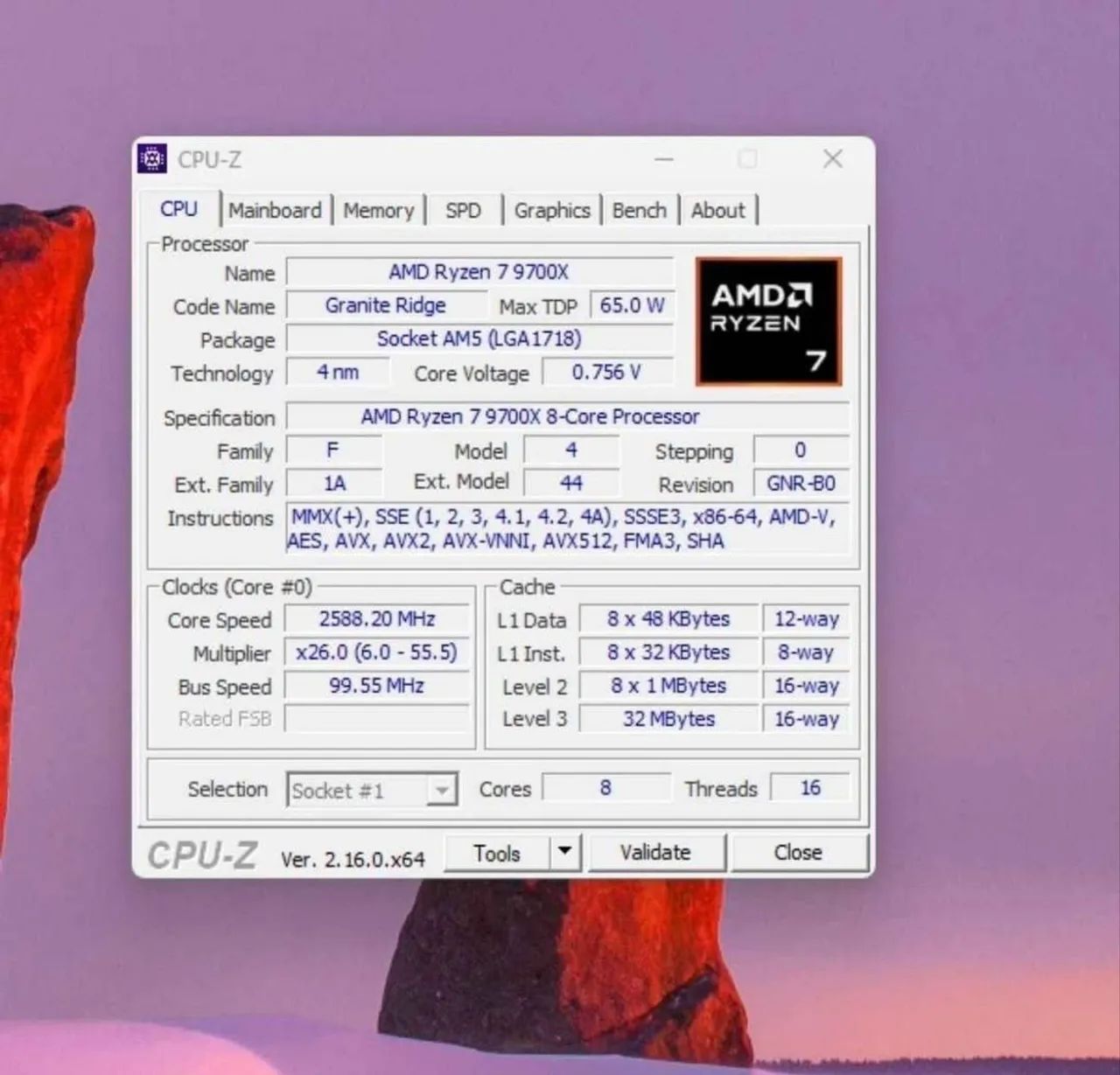Click the Core Speed value 2588.20 MHz
The width and height of the screenshot is (1120, 1075).
(x=377, y=619)
